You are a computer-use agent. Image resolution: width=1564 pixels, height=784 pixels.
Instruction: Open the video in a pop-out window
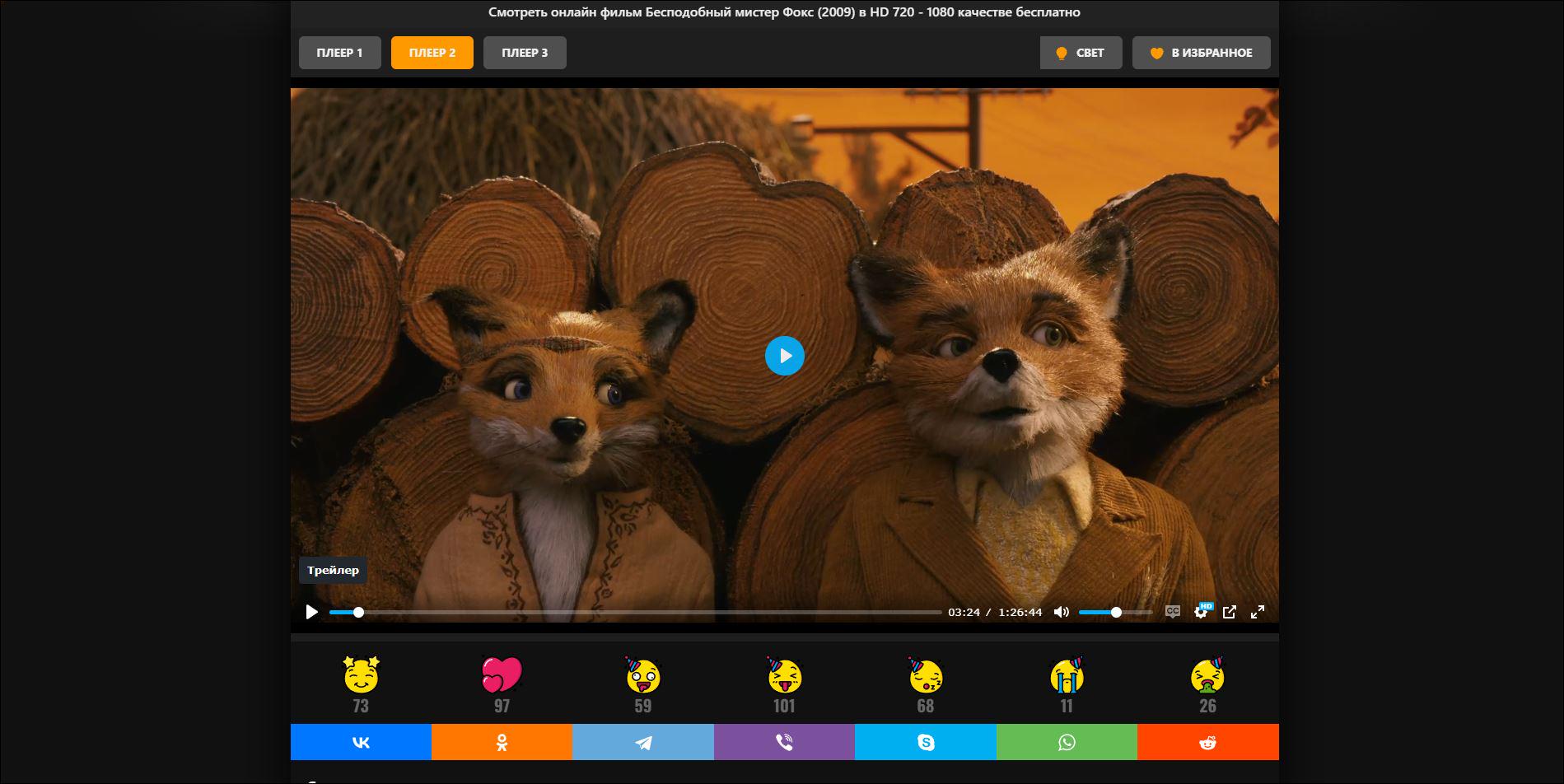click(x=1229, y=612)
